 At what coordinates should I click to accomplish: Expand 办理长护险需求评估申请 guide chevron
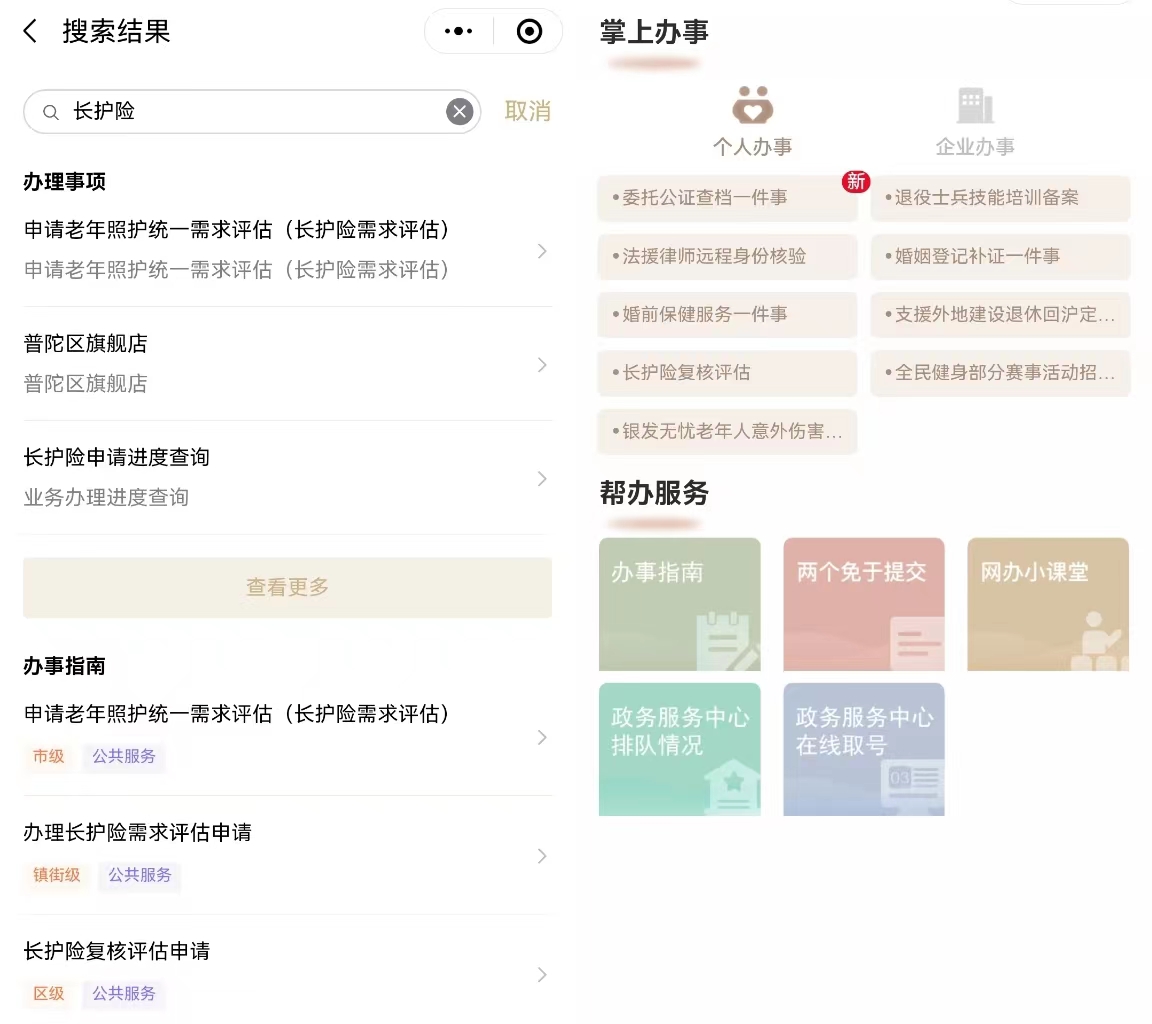(542, 856)
